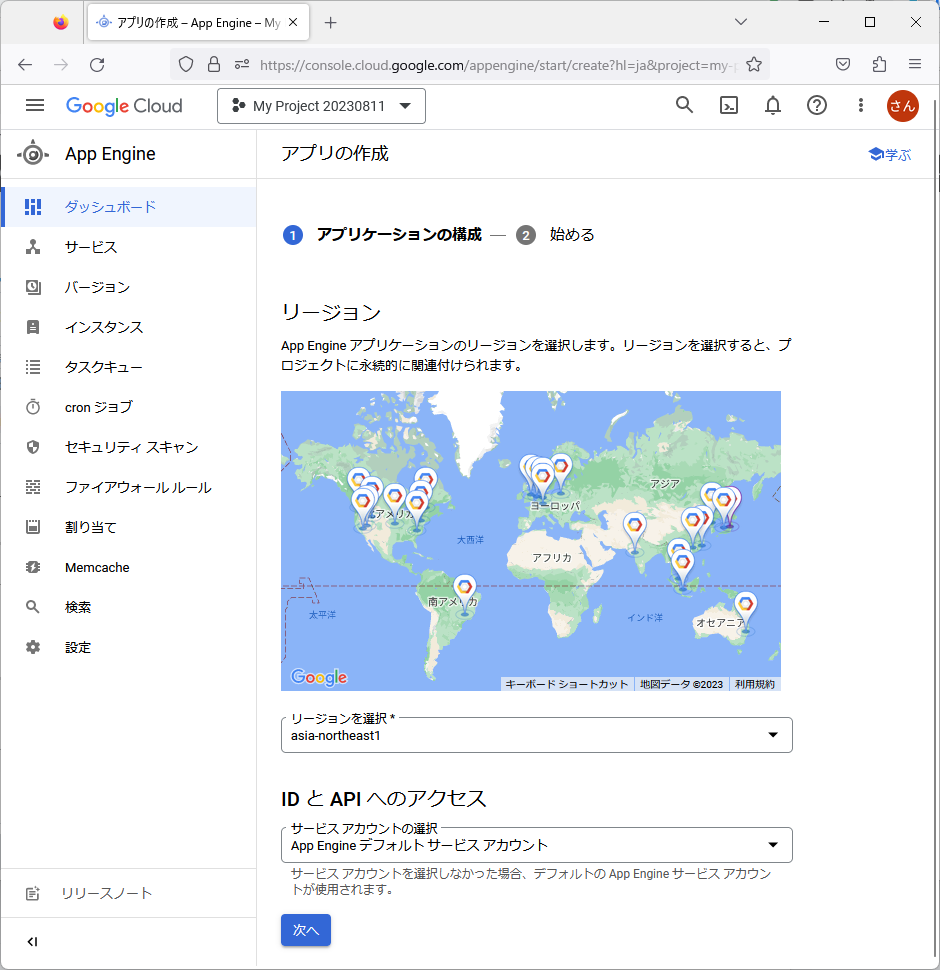
Task: Click the Memcache icon
Action: pyautogui.click(x=33, y=567)
